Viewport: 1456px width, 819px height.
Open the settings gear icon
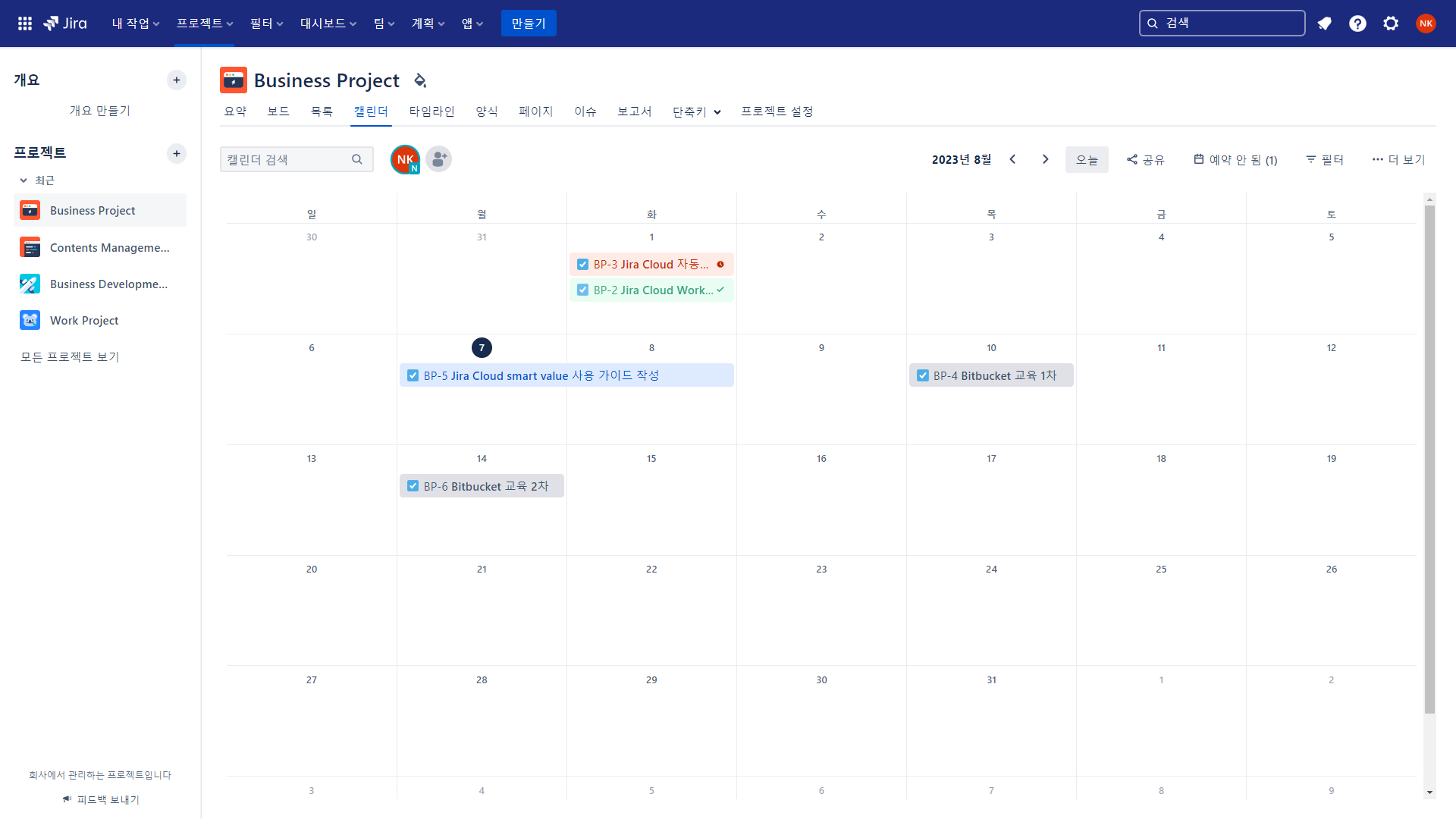tap(1391, 24)
